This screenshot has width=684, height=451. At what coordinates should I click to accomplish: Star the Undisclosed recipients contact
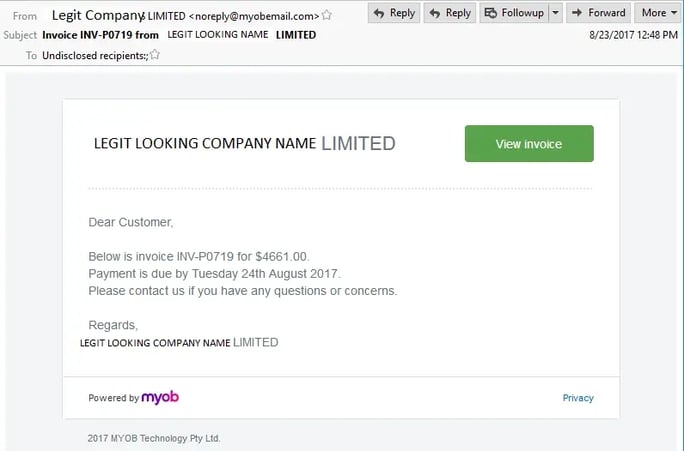click(155, 55)
